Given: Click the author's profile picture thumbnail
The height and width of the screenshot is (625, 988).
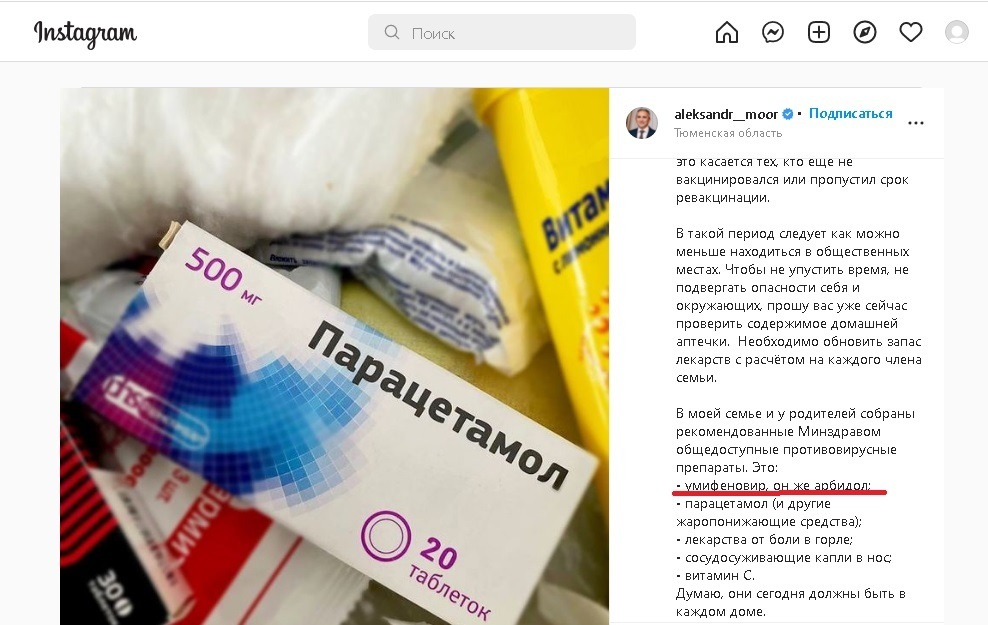Looking at the screenshot, I should tap(641, 122).
